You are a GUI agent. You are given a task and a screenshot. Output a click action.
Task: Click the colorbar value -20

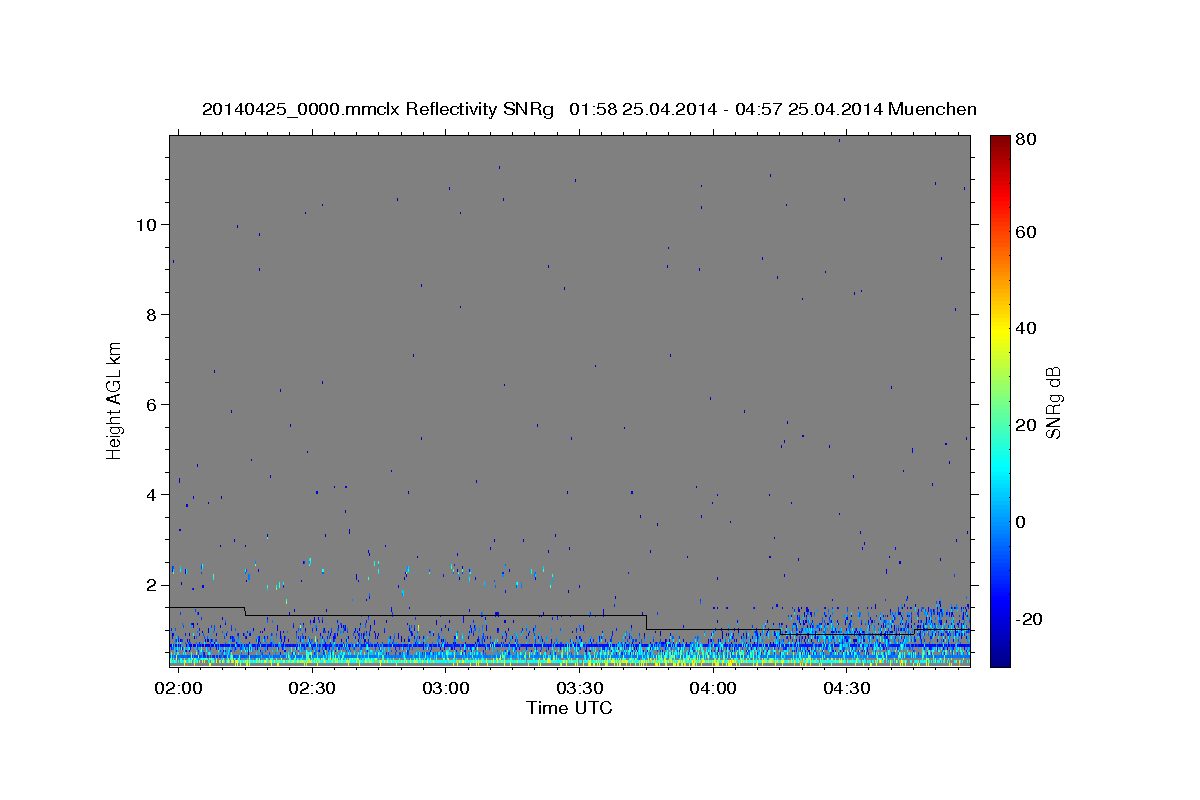[x=1030, y=619]
